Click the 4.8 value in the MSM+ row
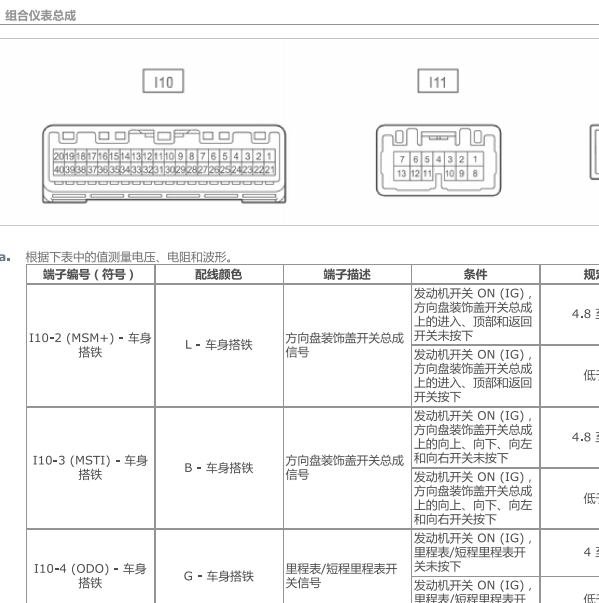This screenshot has height=603, width=599. (x=581, y=314)
